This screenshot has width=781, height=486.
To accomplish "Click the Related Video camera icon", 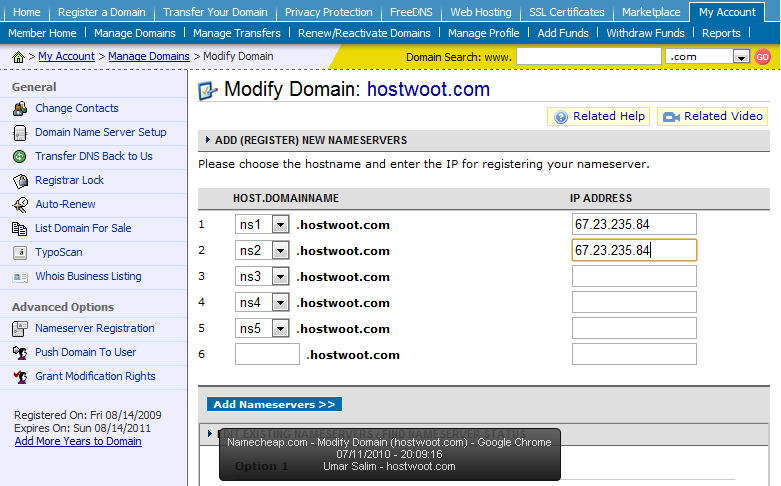I will point(671,117).
